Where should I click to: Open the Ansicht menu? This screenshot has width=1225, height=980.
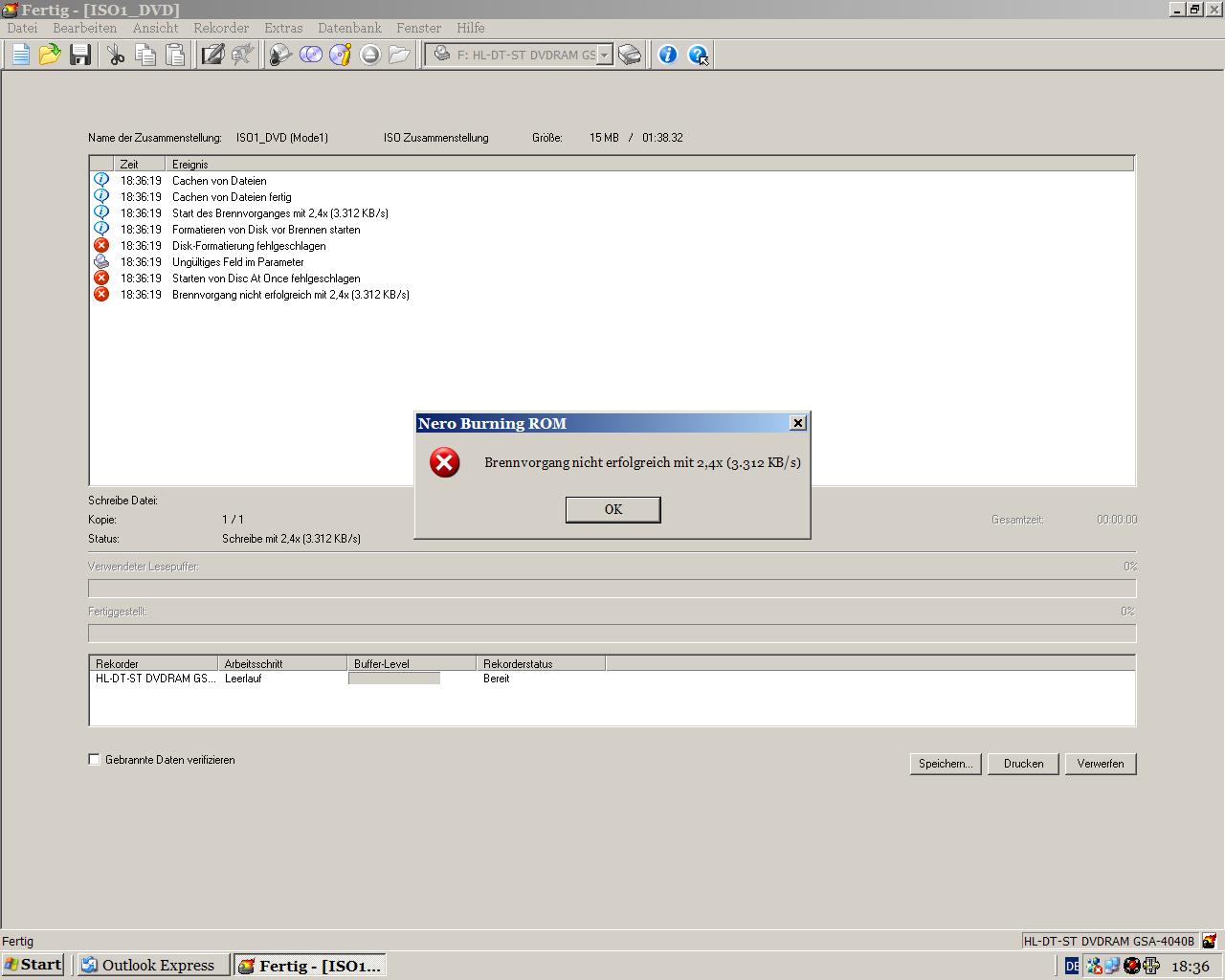pyautogui.click(x=155, y=28)
